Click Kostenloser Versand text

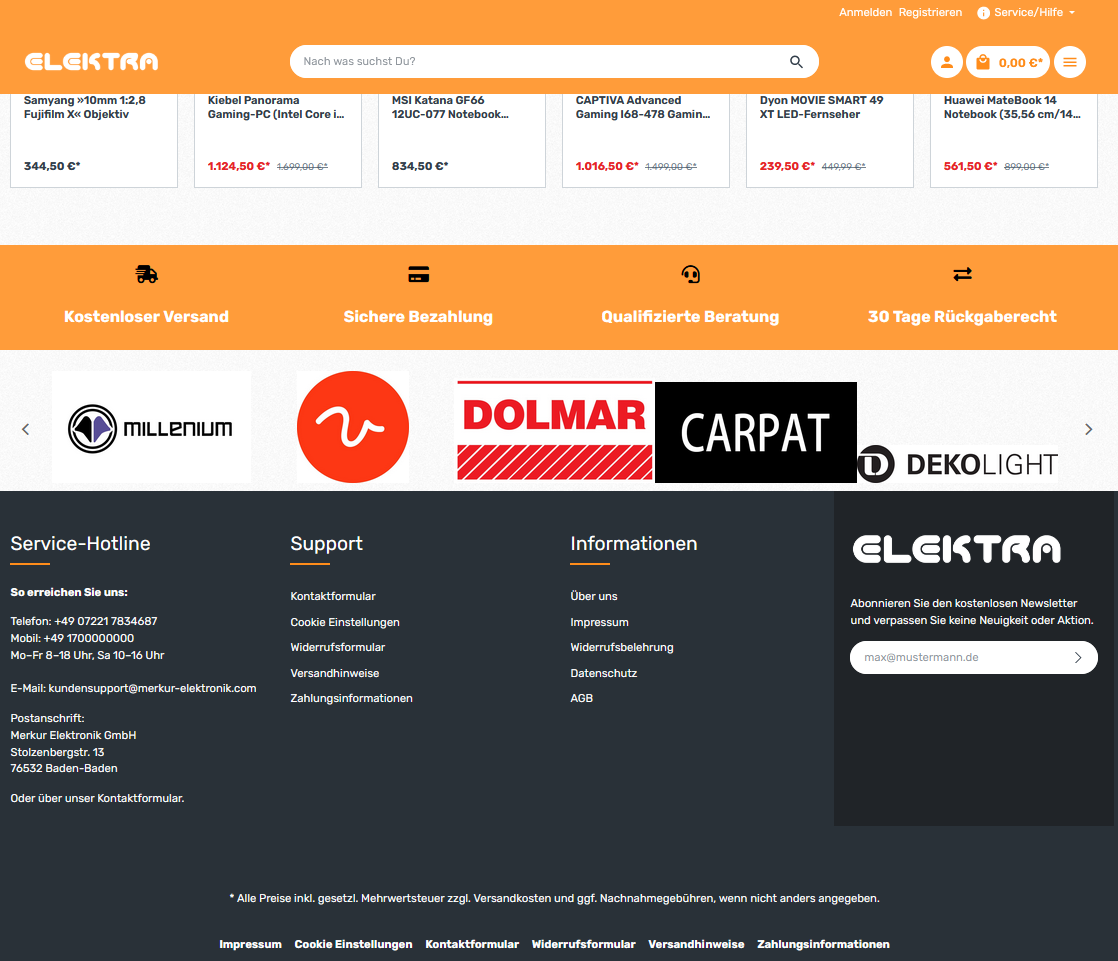(146, 317)
